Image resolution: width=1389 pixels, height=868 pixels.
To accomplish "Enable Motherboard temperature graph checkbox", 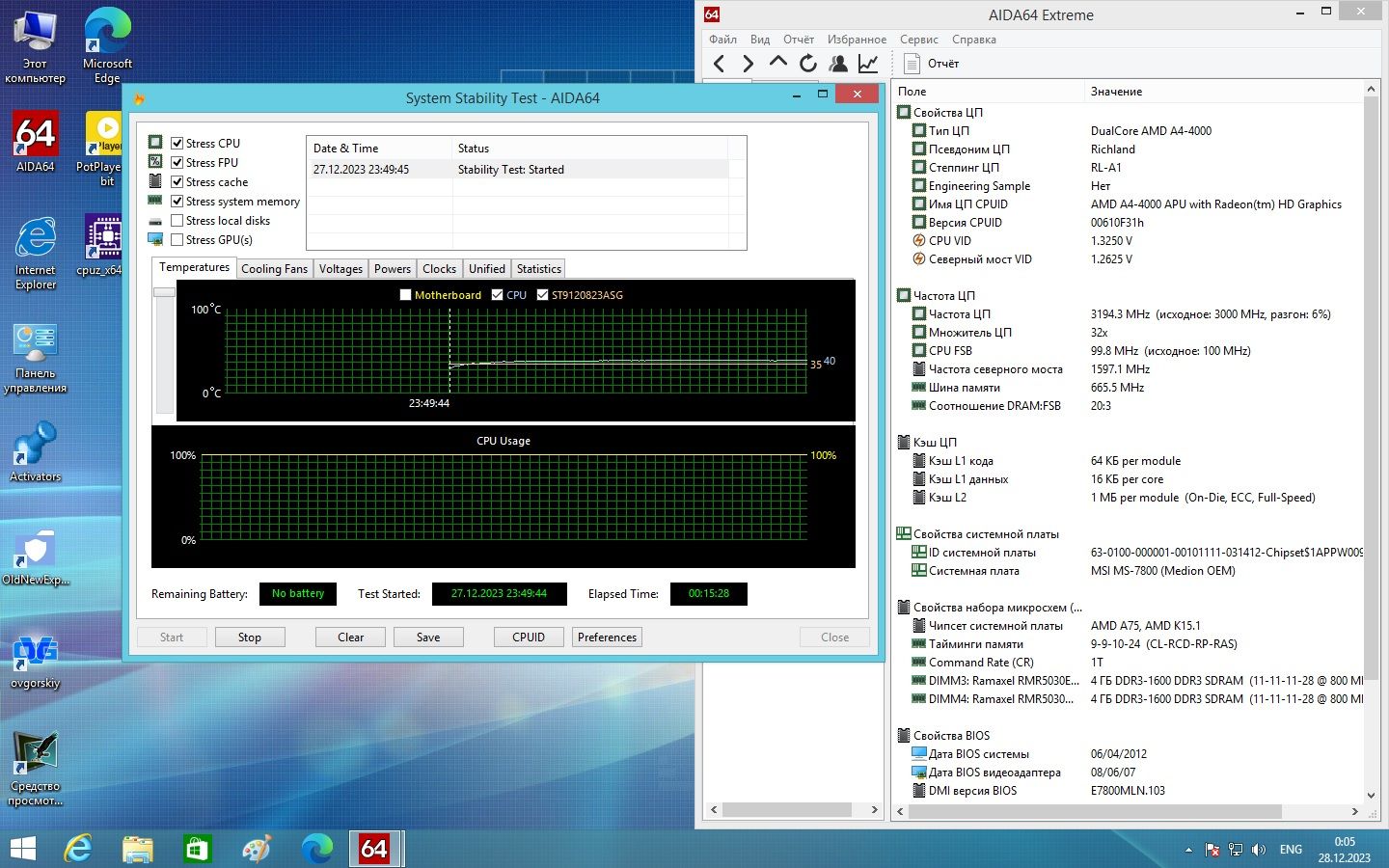I will (x=405, y=295).
